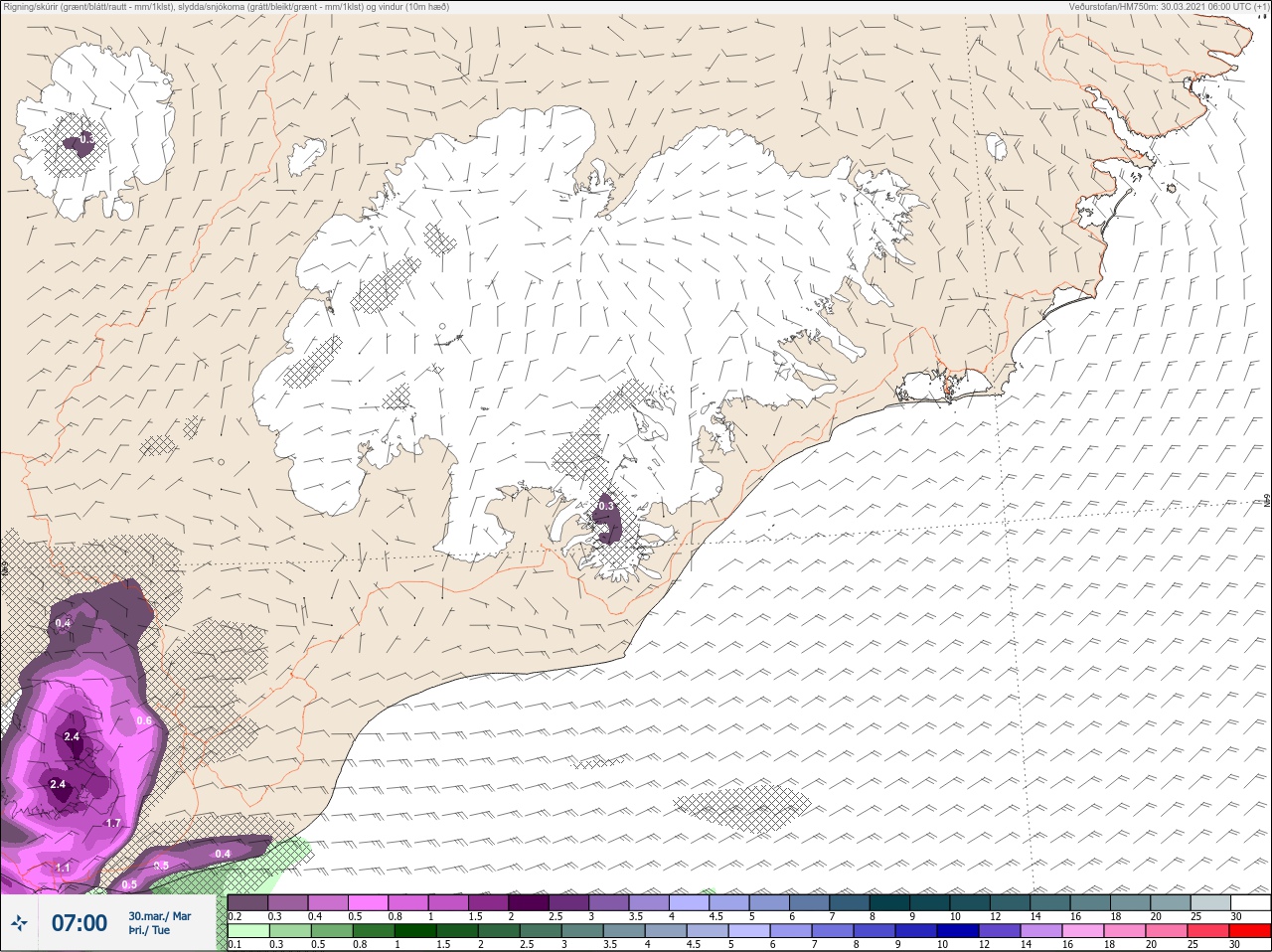Select the purple bottom-row swatch at 12
Viewport: 1272px width, 952px height.
point(1001,931)
